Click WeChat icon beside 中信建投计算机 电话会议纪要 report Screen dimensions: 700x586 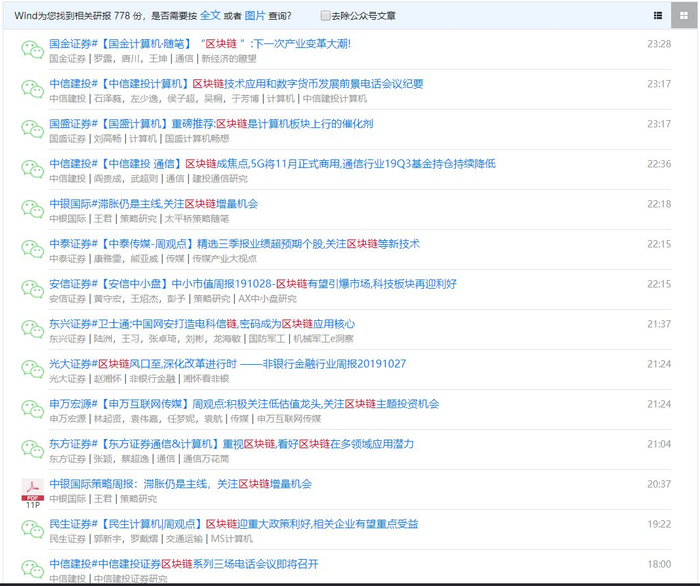pos(33,89)
